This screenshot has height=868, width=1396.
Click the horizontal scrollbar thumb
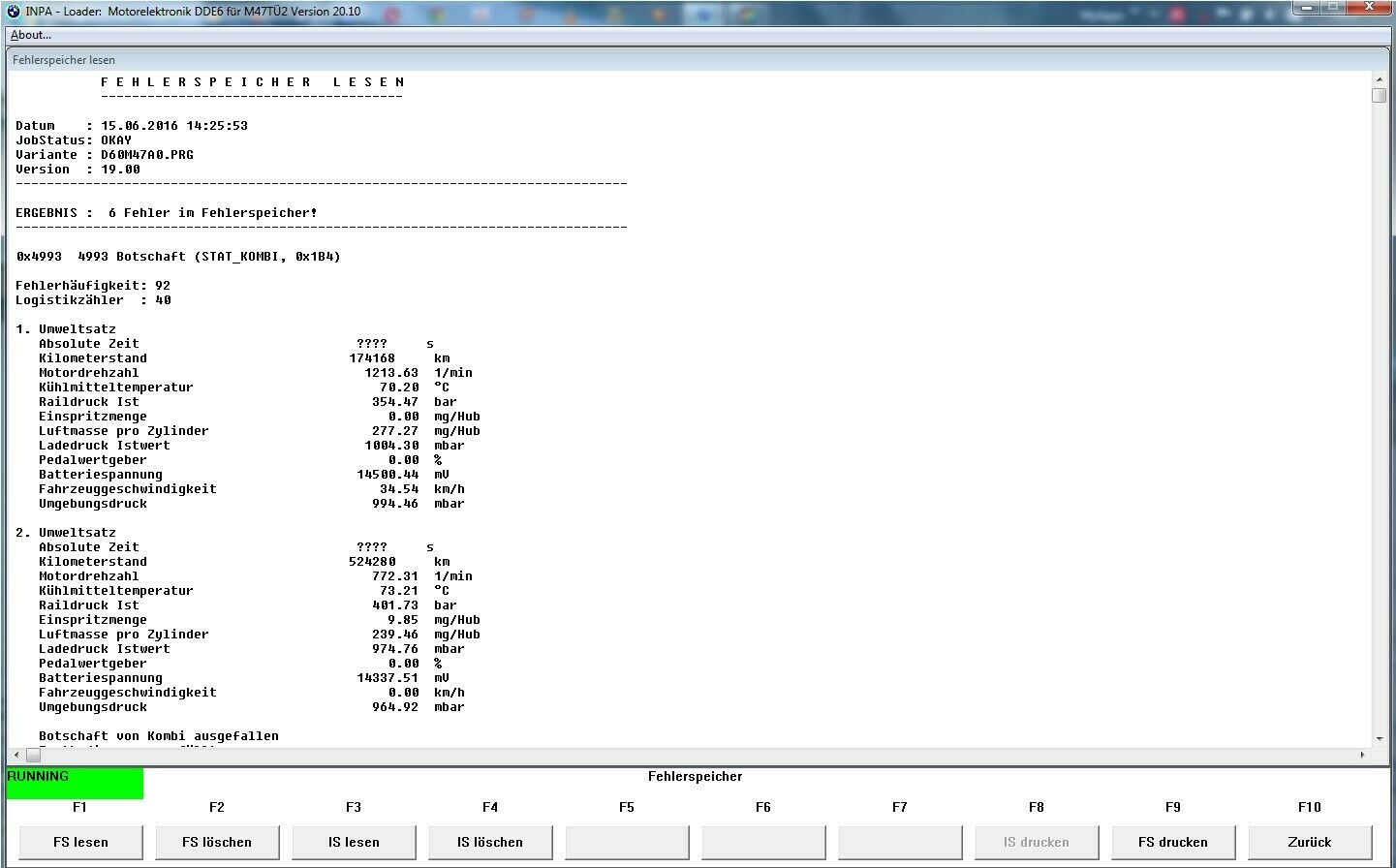33,755
